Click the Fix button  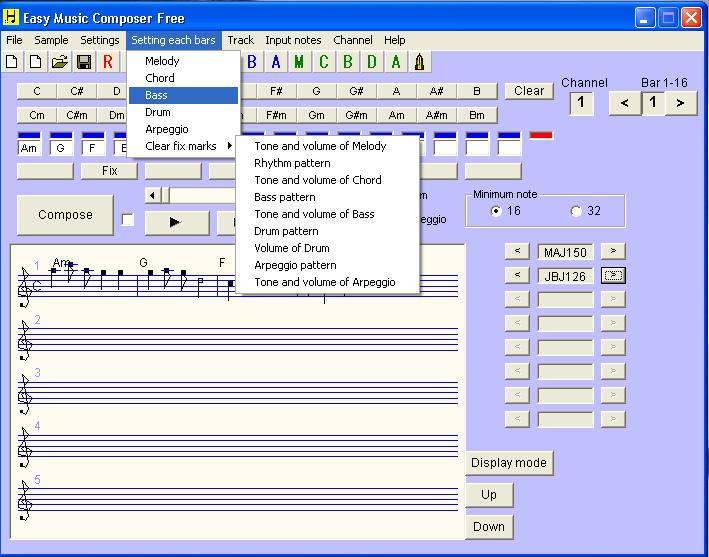coord(109,171)
